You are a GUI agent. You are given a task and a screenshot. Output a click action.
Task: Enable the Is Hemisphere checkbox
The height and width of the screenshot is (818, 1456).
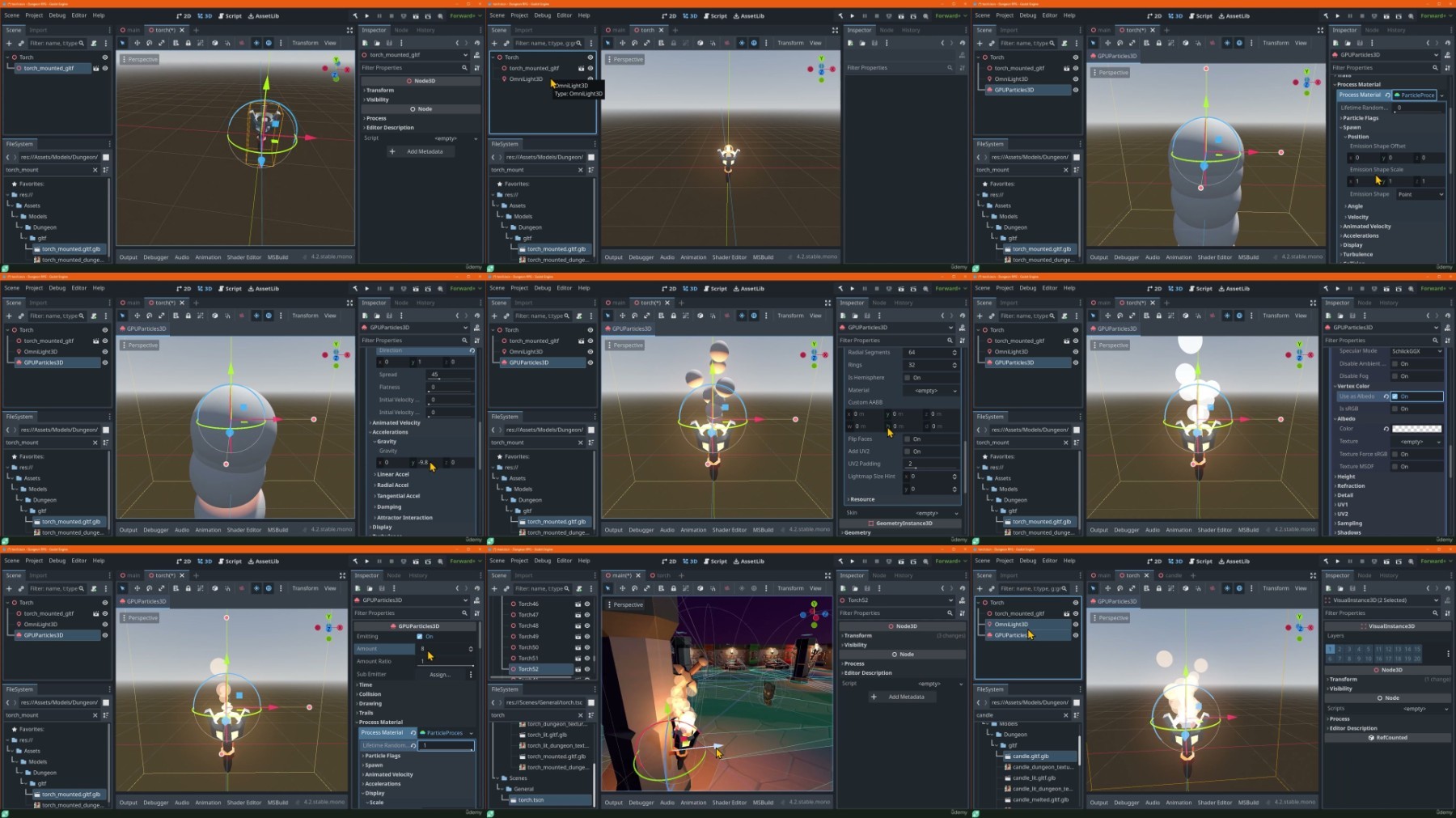tap(907, 378)
